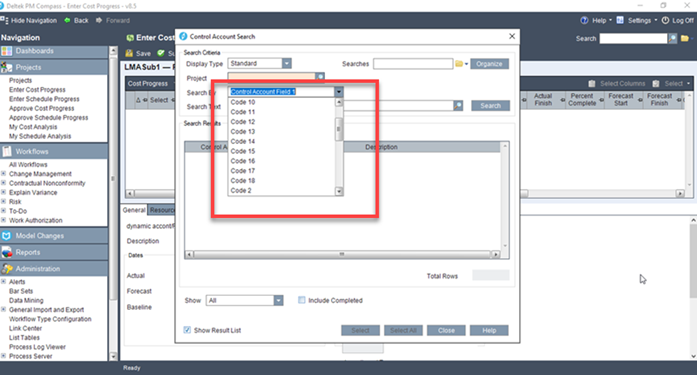The height and width of the screenshot is (375, 697).
Task: Click the Log Off power icon
Action: (665, 20)
